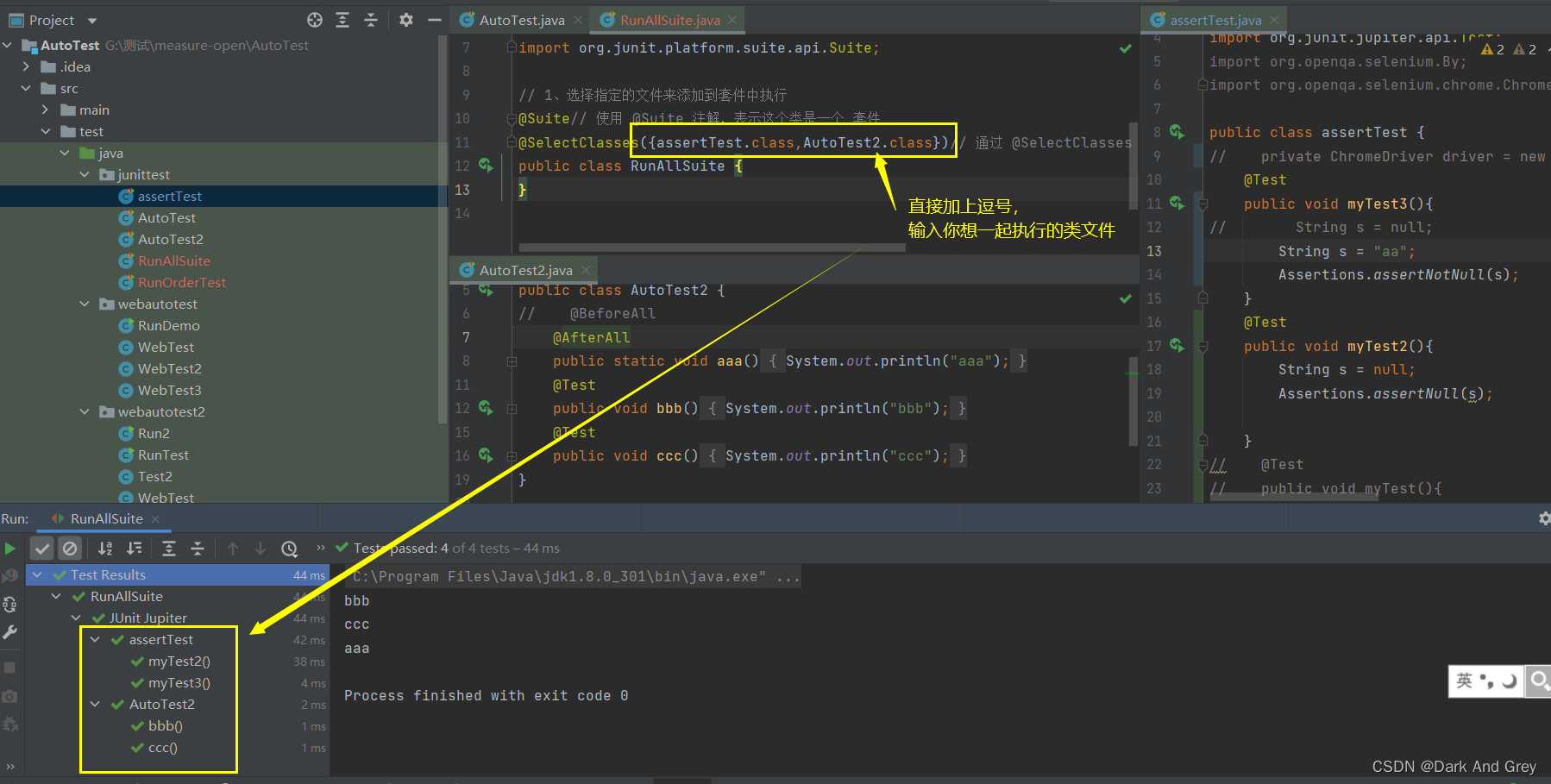Select the AutoTest2.java editor tab
This screenshot has width=1551, height=784.
click(x=524, y=270)
